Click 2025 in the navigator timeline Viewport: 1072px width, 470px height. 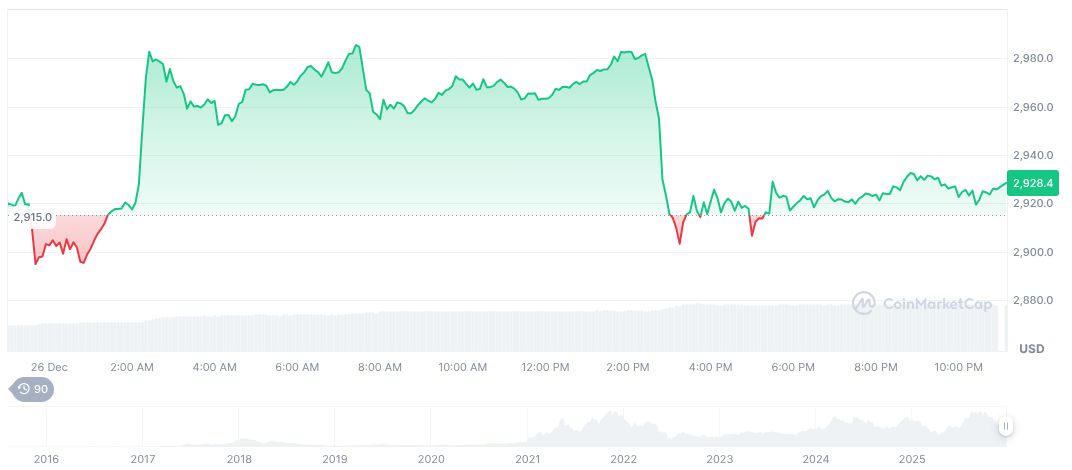(x=911, y=459)
